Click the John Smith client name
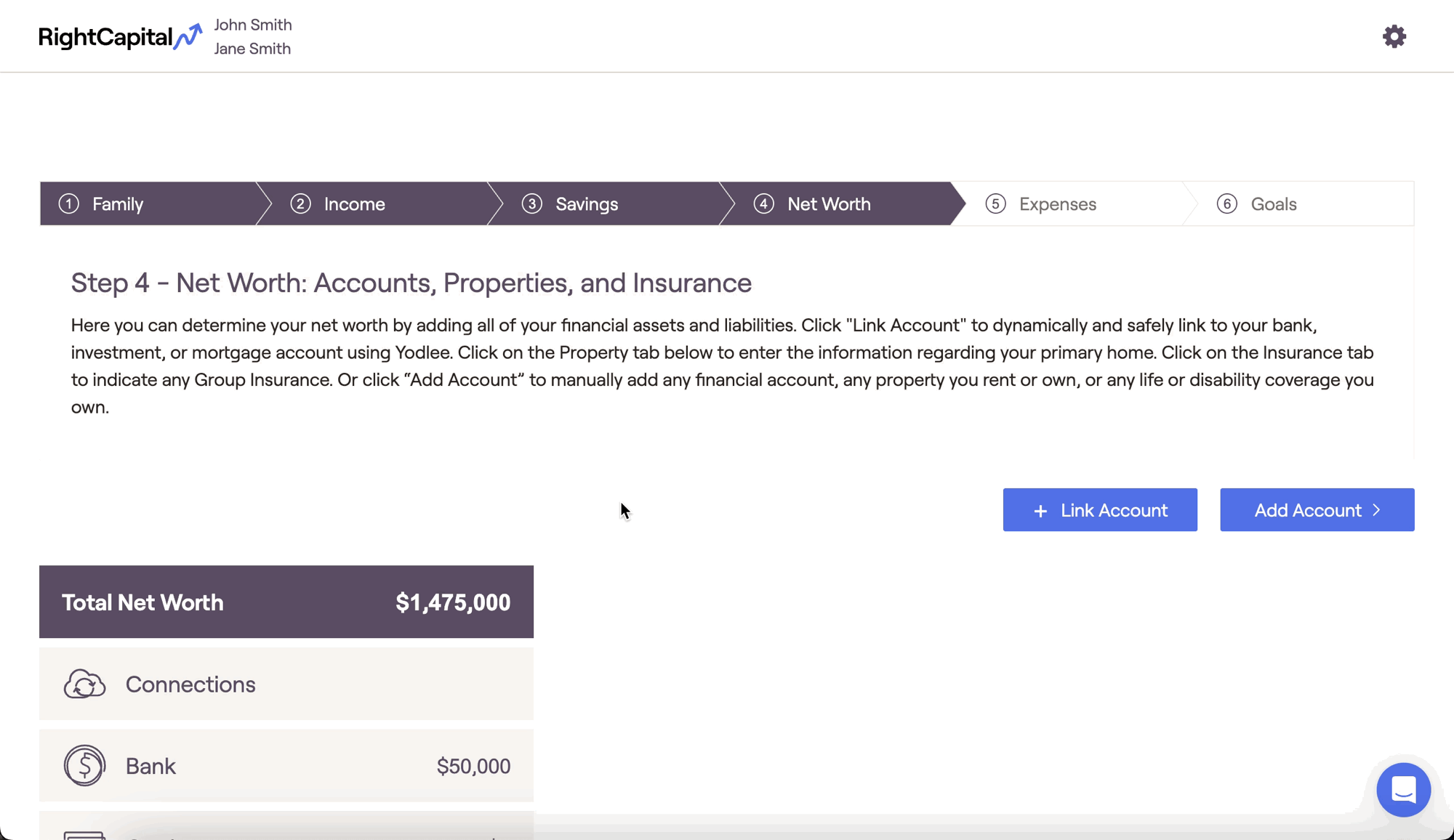 (x=253, y=25)
